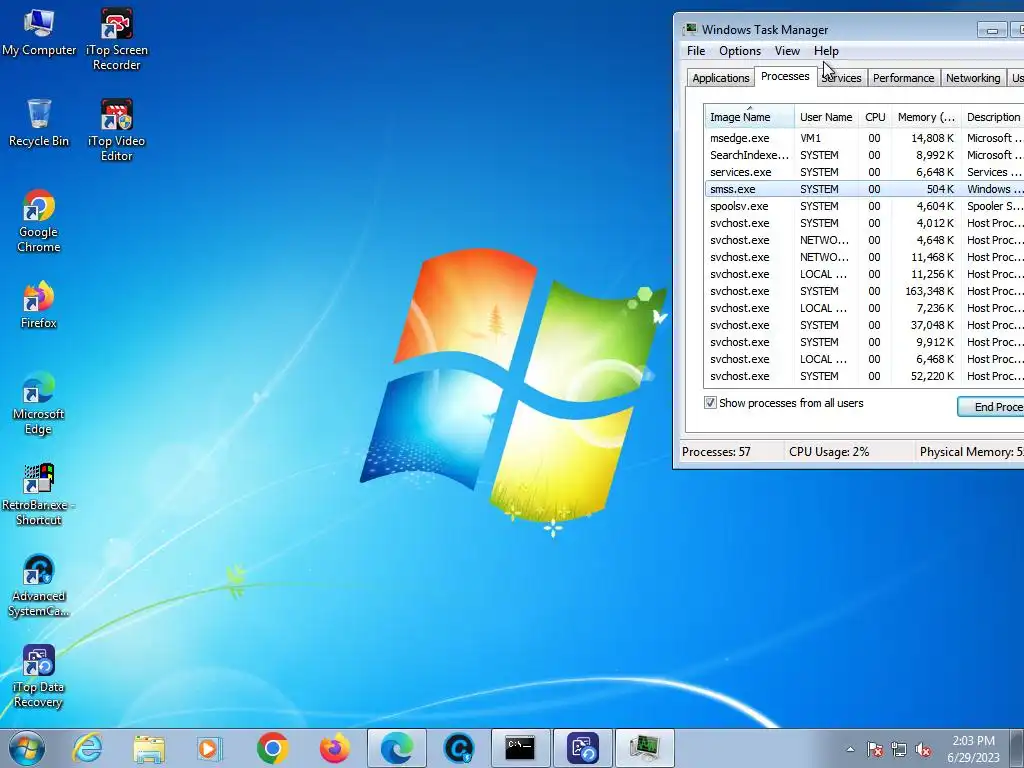This screenshot has width=1024, height=768.
Task: Select the Google Chrome desktop shortcut
Action: [x=39, y=221]
